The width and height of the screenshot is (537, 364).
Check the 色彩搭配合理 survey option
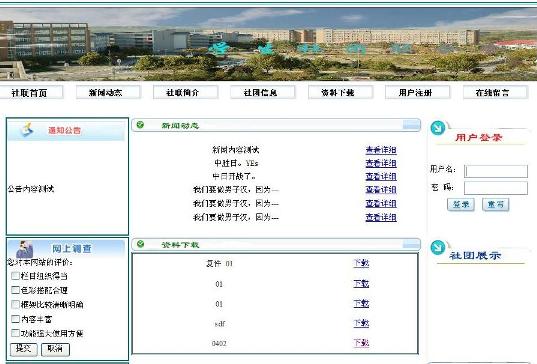pyautogui.click(x=15, y=290)
